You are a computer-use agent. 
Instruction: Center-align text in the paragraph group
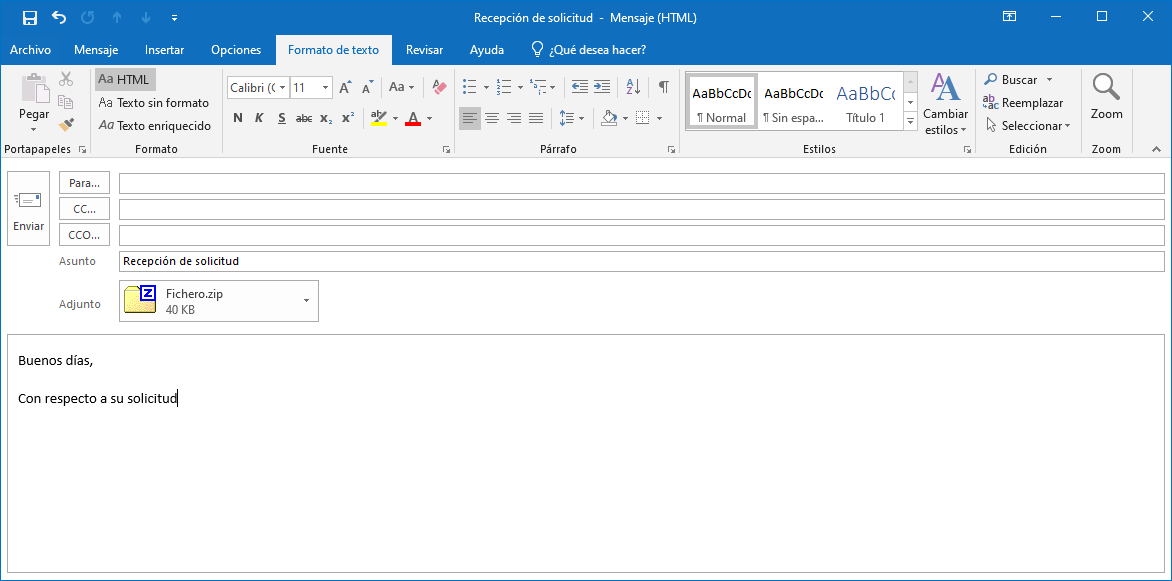492,118
